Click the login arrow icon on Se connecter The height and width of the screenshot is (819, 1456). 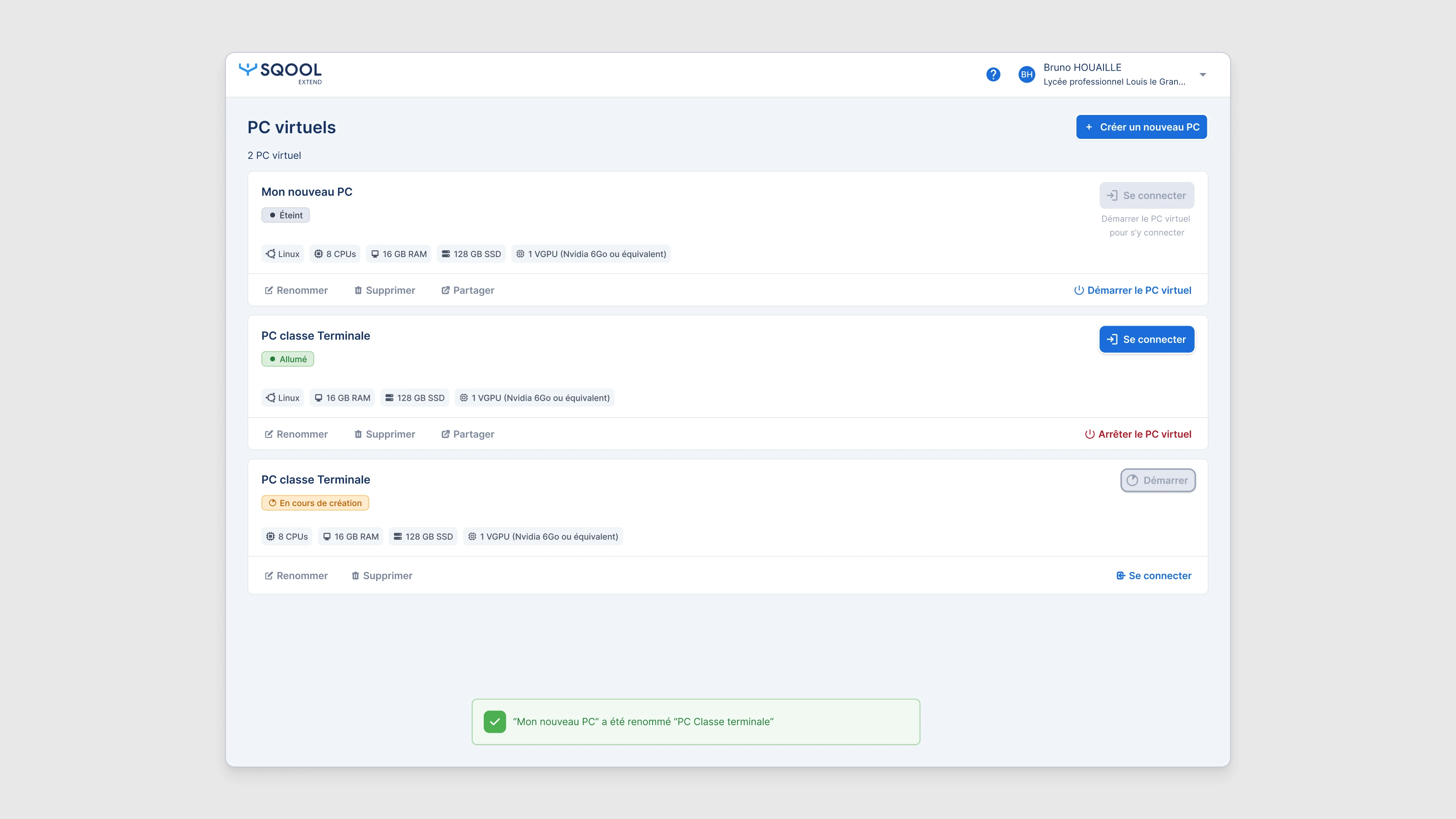[x=1112, y=339]
